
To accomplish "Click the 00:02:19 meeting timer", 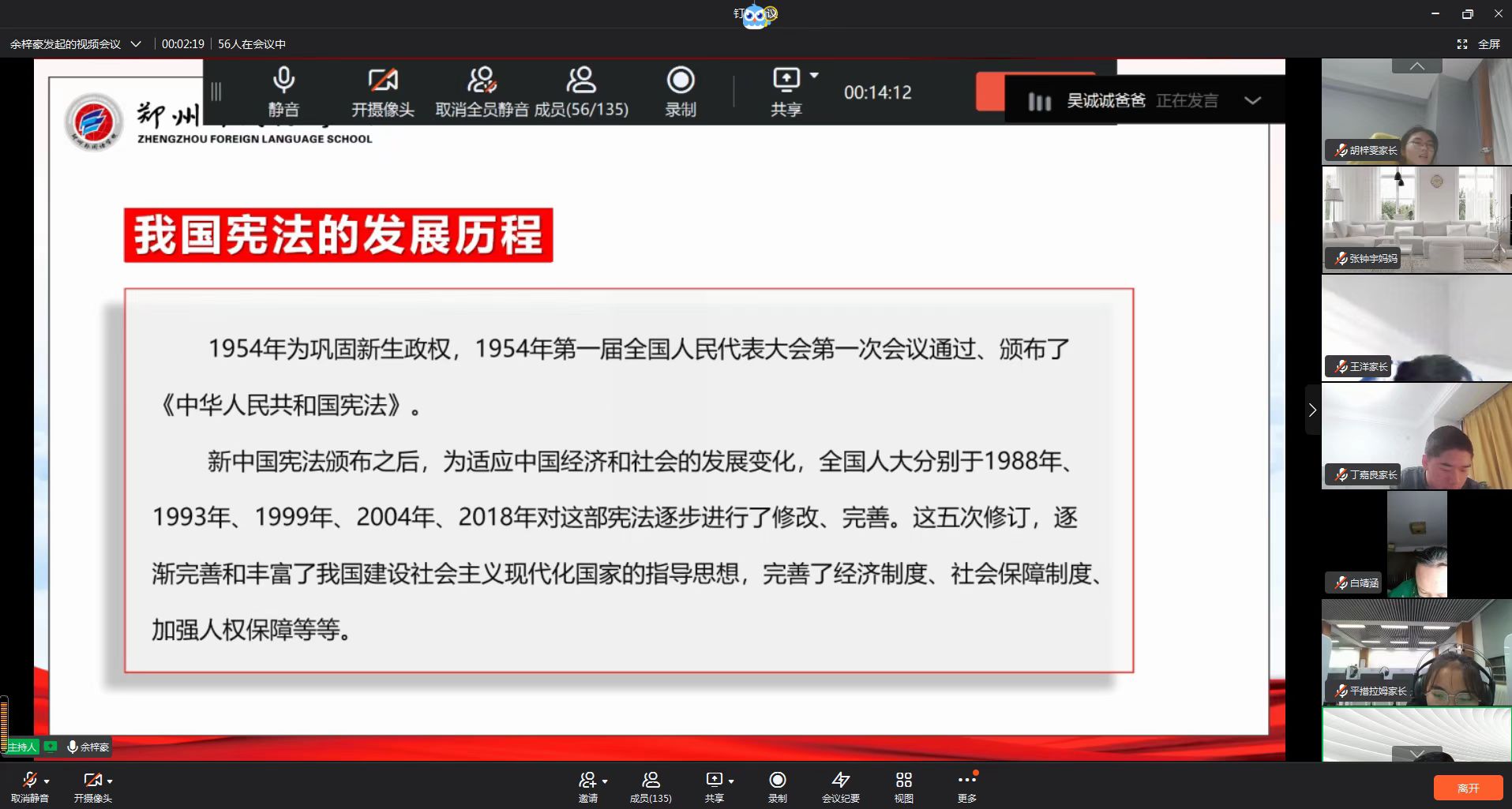I will pos(183,44).
